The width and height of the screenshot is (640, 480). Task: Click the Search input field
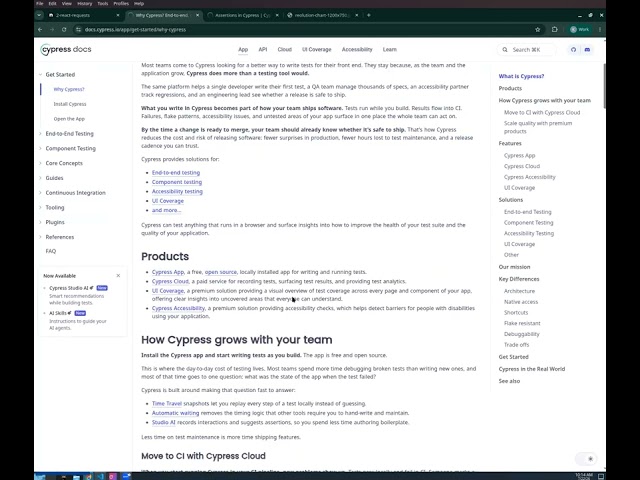[527, 49]
